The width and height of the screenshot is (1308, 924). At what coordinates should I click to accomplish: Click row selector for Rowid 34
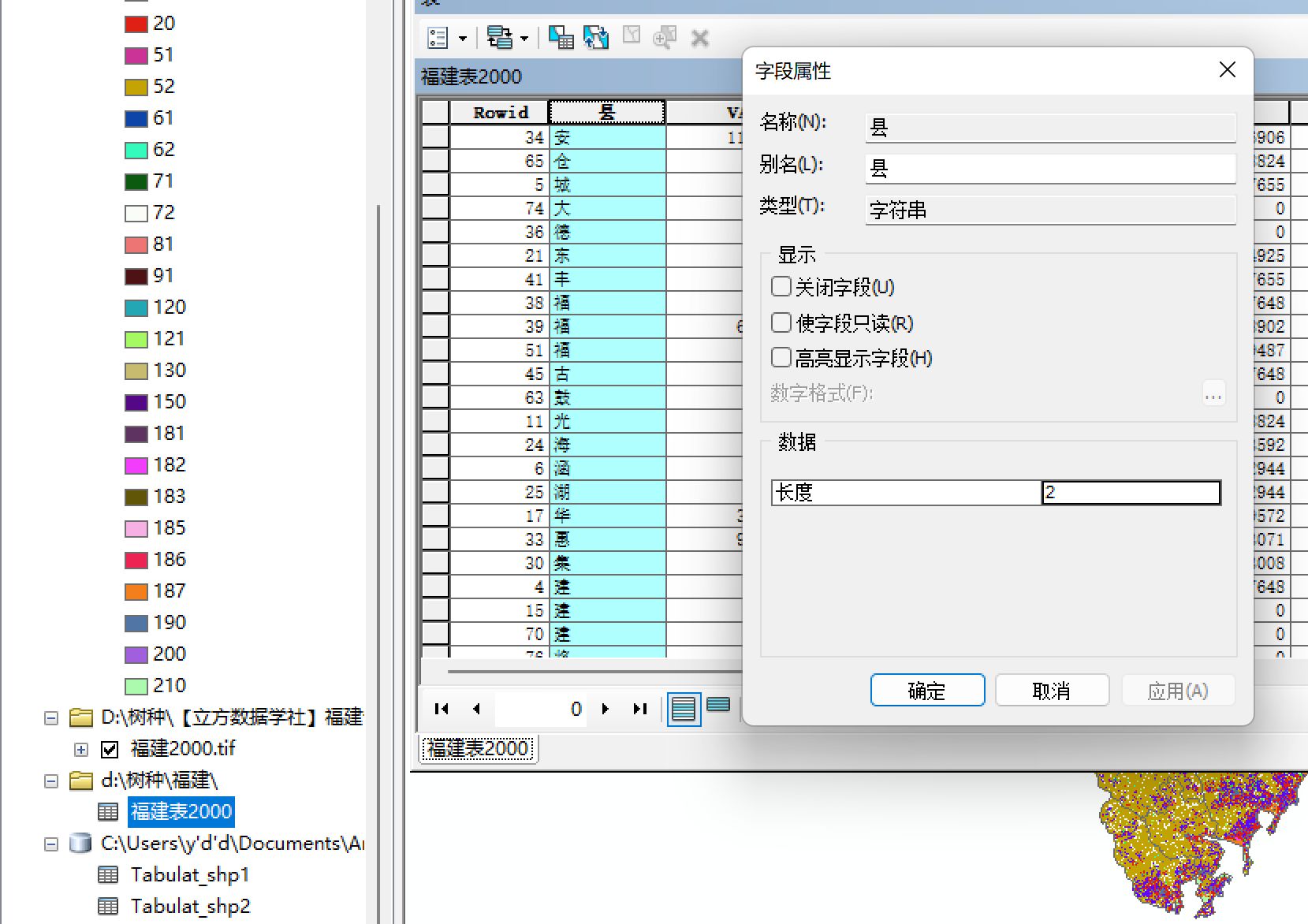pyautogui.click(x=435, y=137)
